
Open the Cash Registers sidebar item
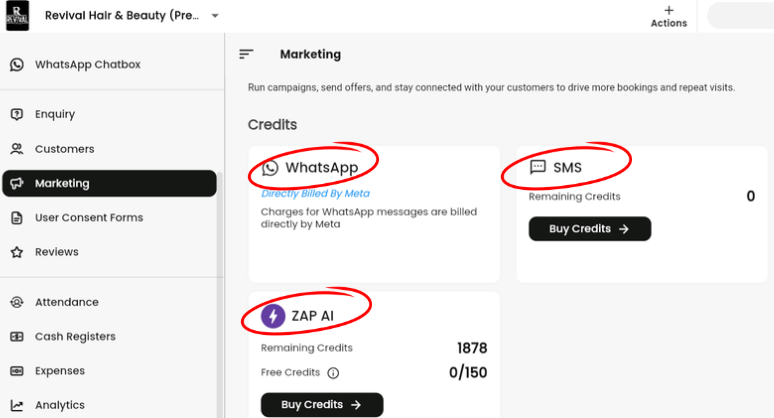pyautogui.click(x=75, y=337)
